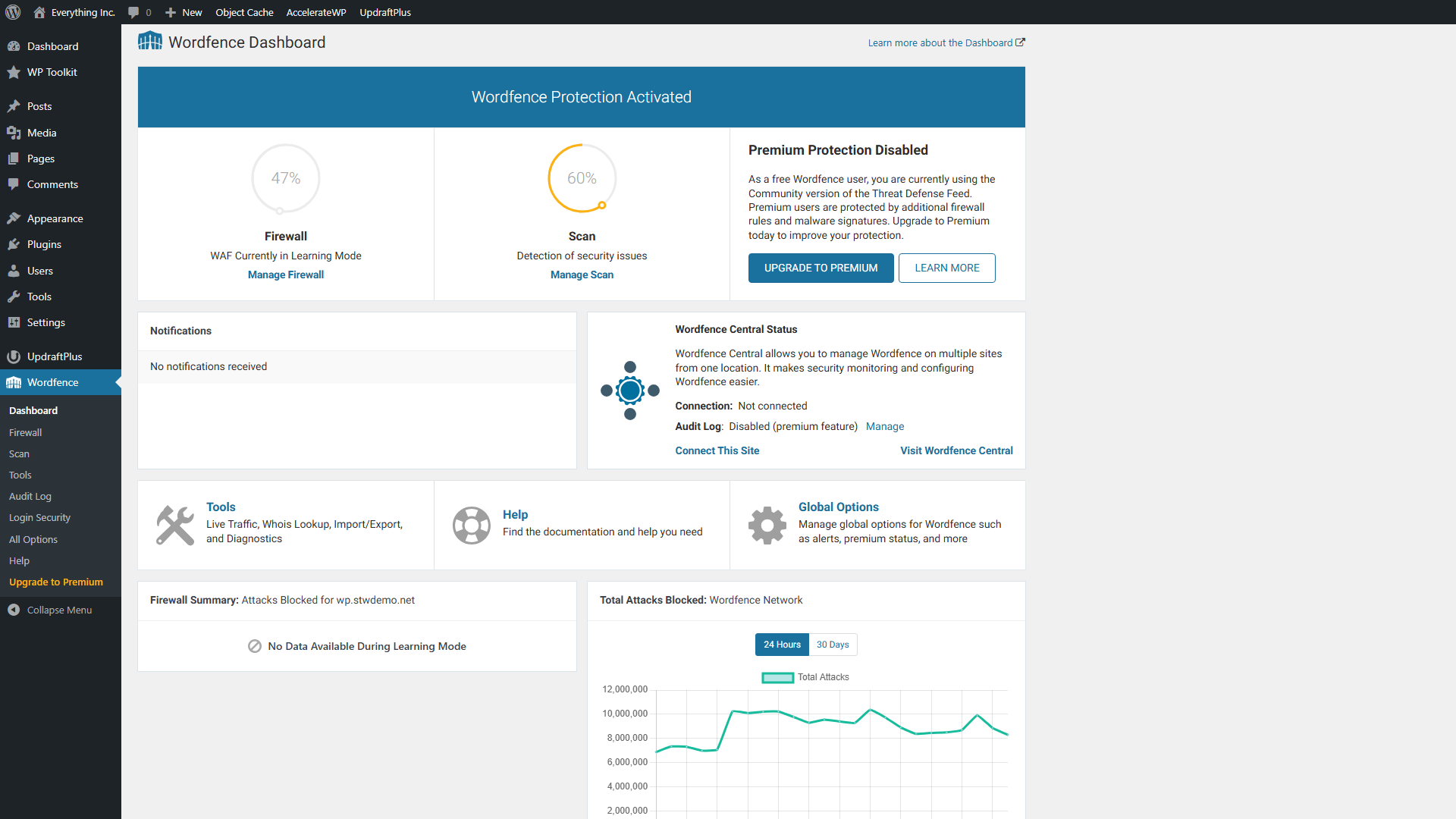Click the Everything Inc. site name
This screenshot has height=819, width=1456.
83,12
